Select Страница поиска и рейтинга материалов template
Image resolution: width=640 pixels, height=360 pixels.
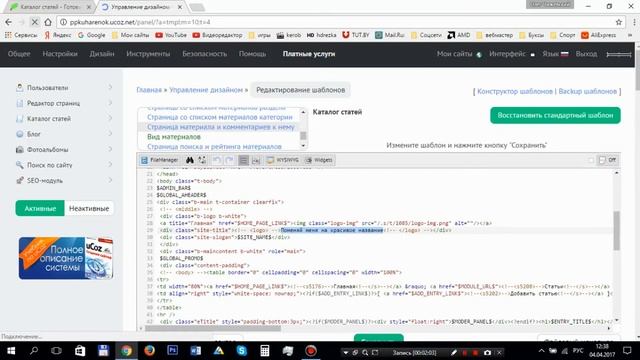(214, 146)
